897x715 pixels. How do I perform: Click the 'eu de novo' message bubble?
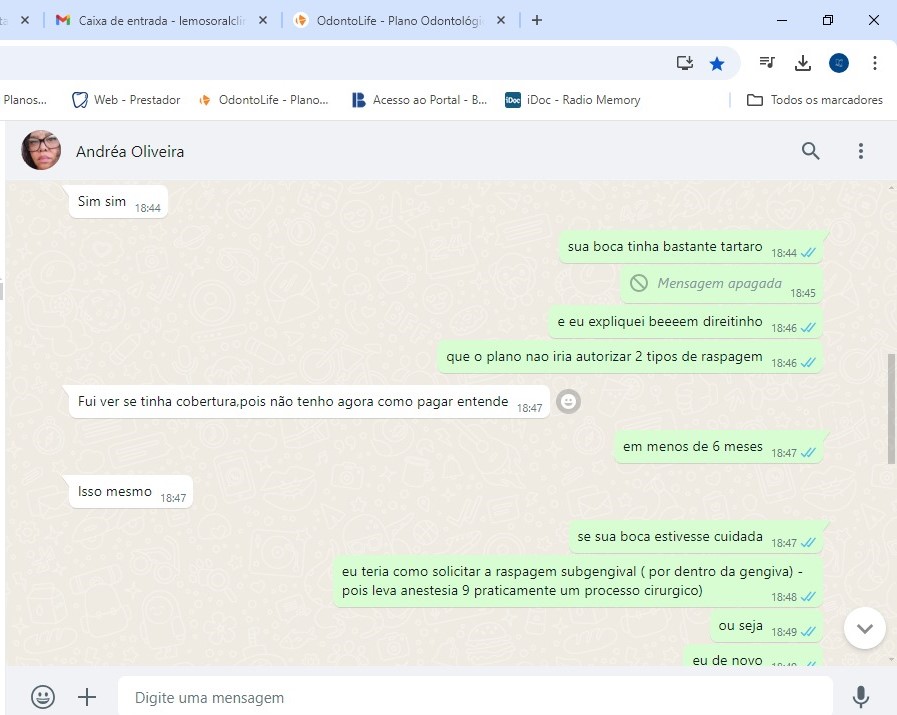753,657
